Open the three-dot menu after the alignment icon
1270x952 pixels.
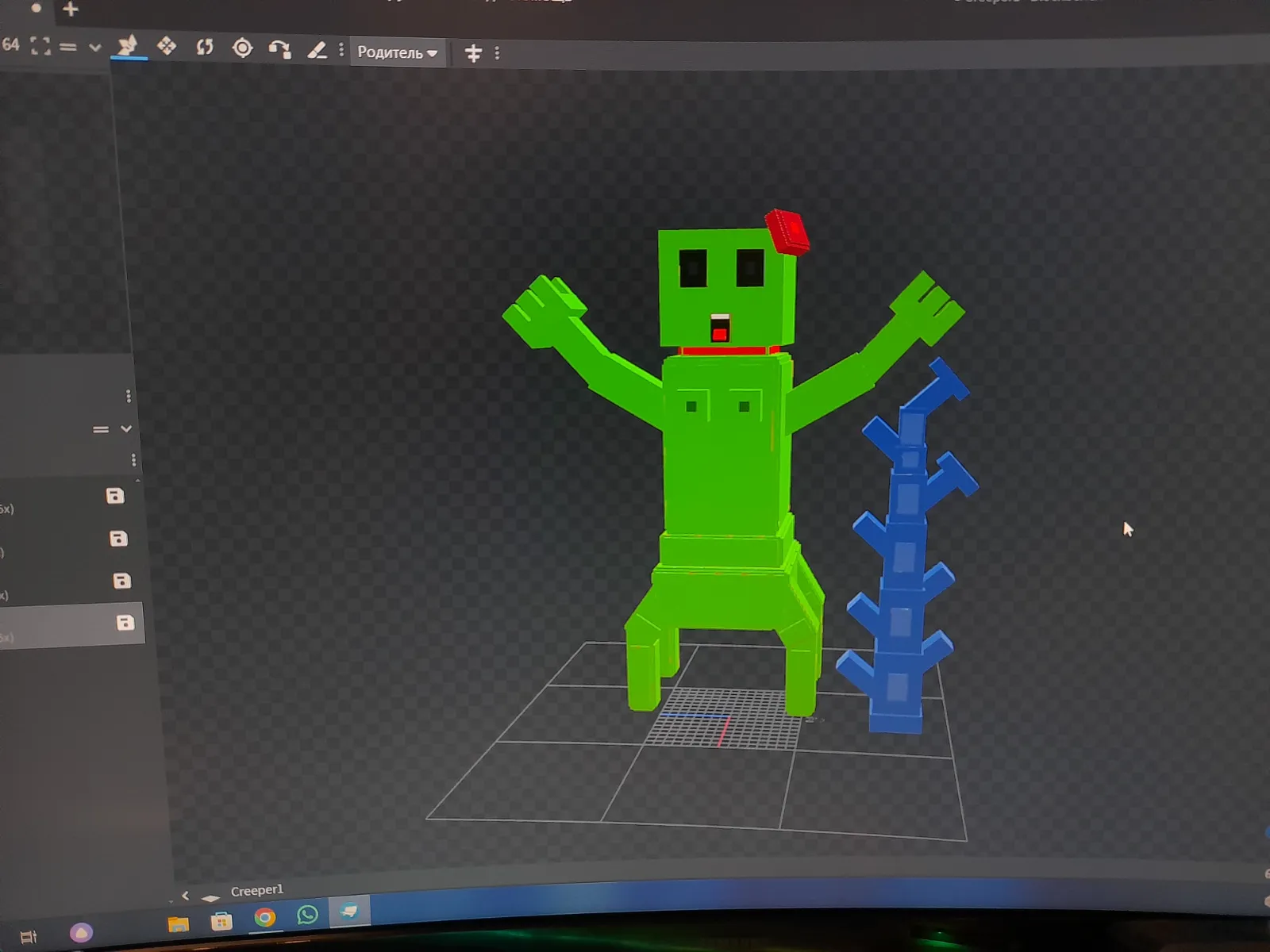pyautogui.click(x=498, y=53)
